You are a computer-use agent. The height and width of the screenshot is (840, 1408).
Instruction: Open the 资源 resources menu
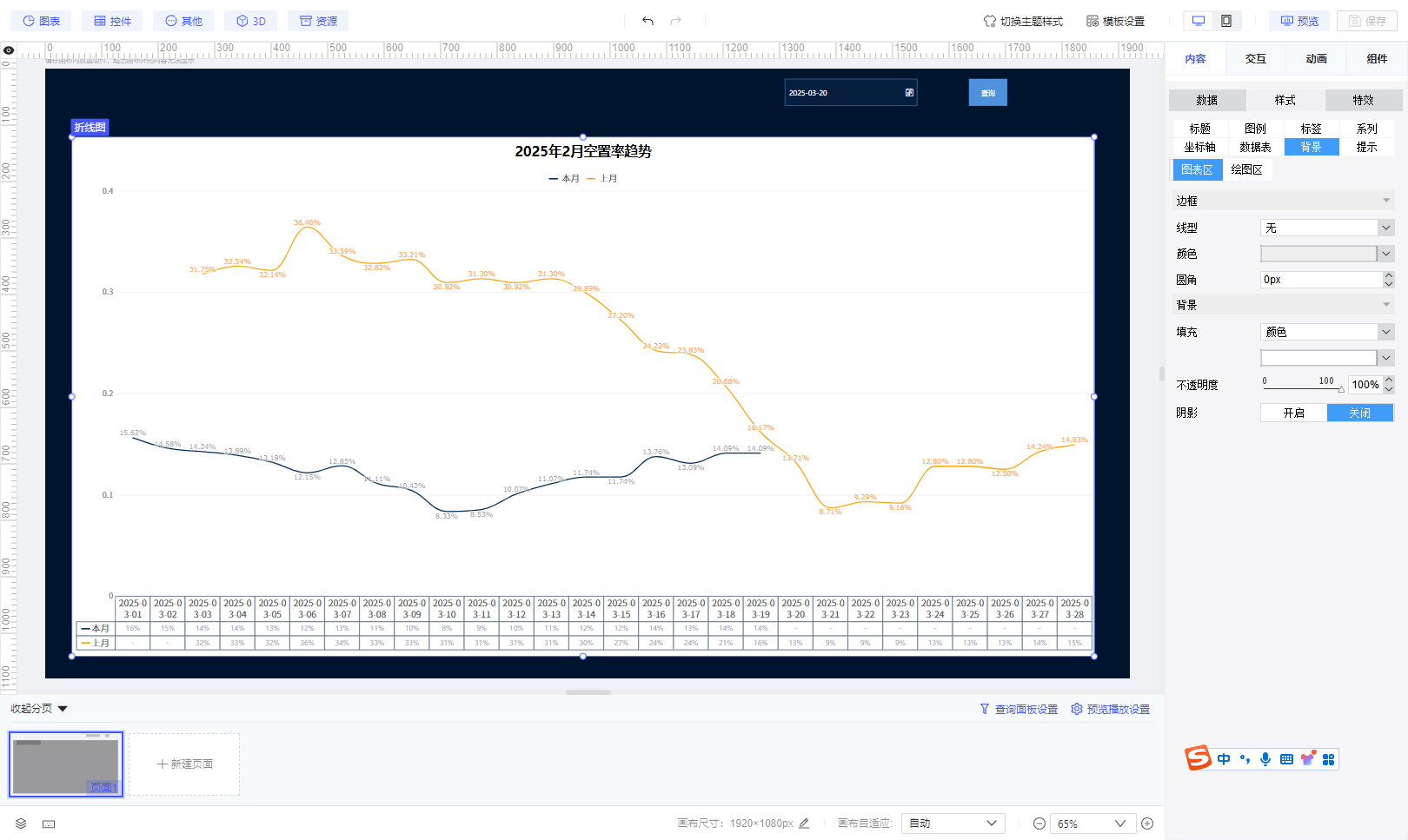(318, 21)
